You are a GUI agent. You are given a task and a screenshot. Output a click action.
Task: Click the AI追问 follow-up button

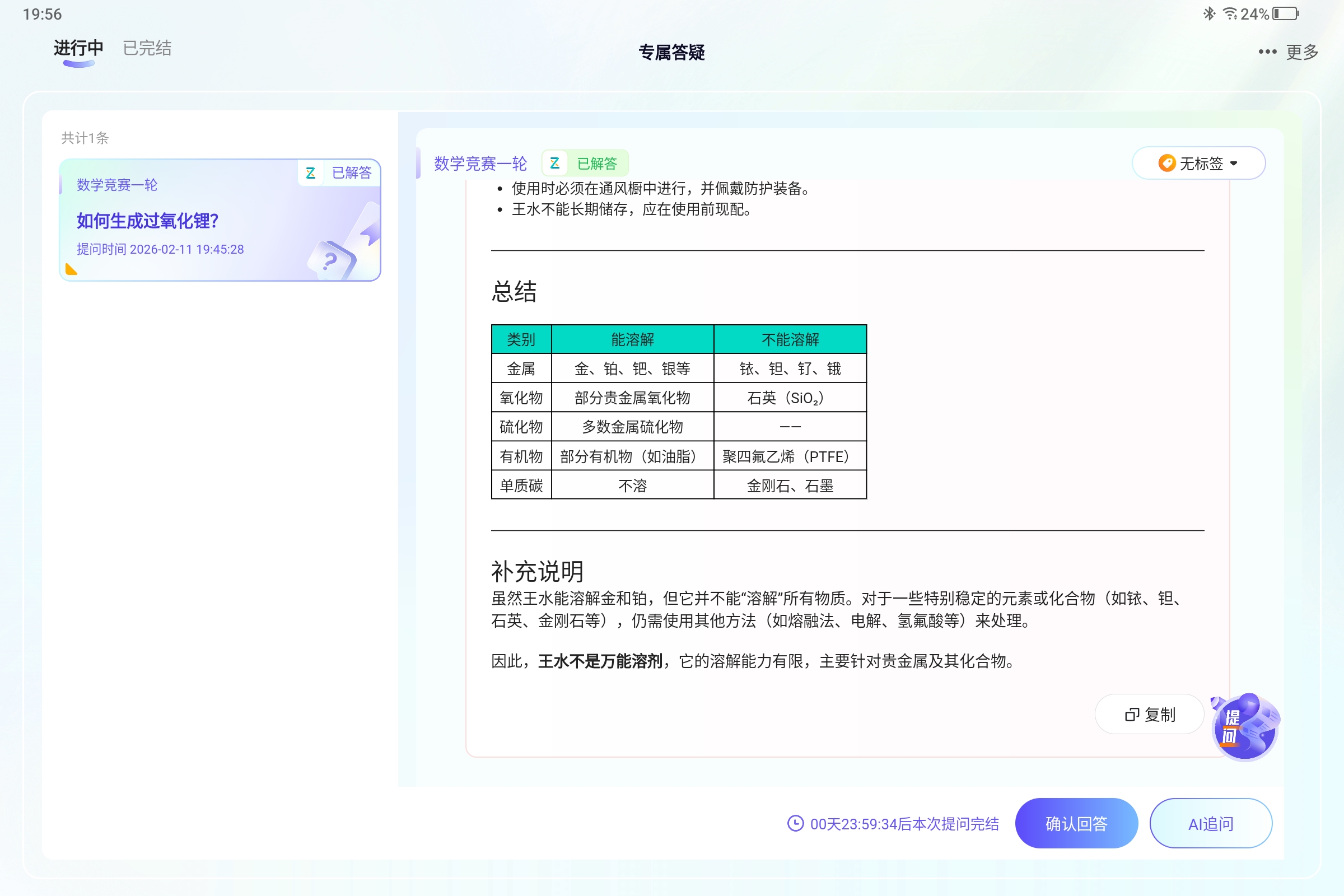point(1211,823)
